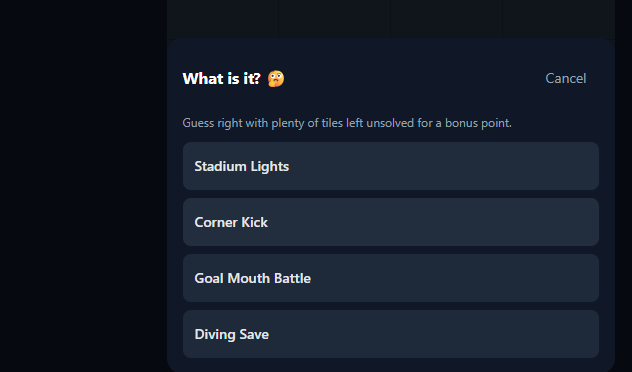Click empty dialog area beside the heading
Screen dimensions: 632x372
point(411,79)
